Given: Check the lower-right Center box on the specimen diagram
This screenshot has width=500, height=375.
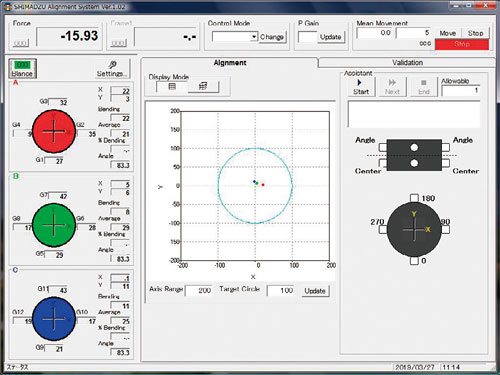Looking at the screenshot, I should pos(445,163).
